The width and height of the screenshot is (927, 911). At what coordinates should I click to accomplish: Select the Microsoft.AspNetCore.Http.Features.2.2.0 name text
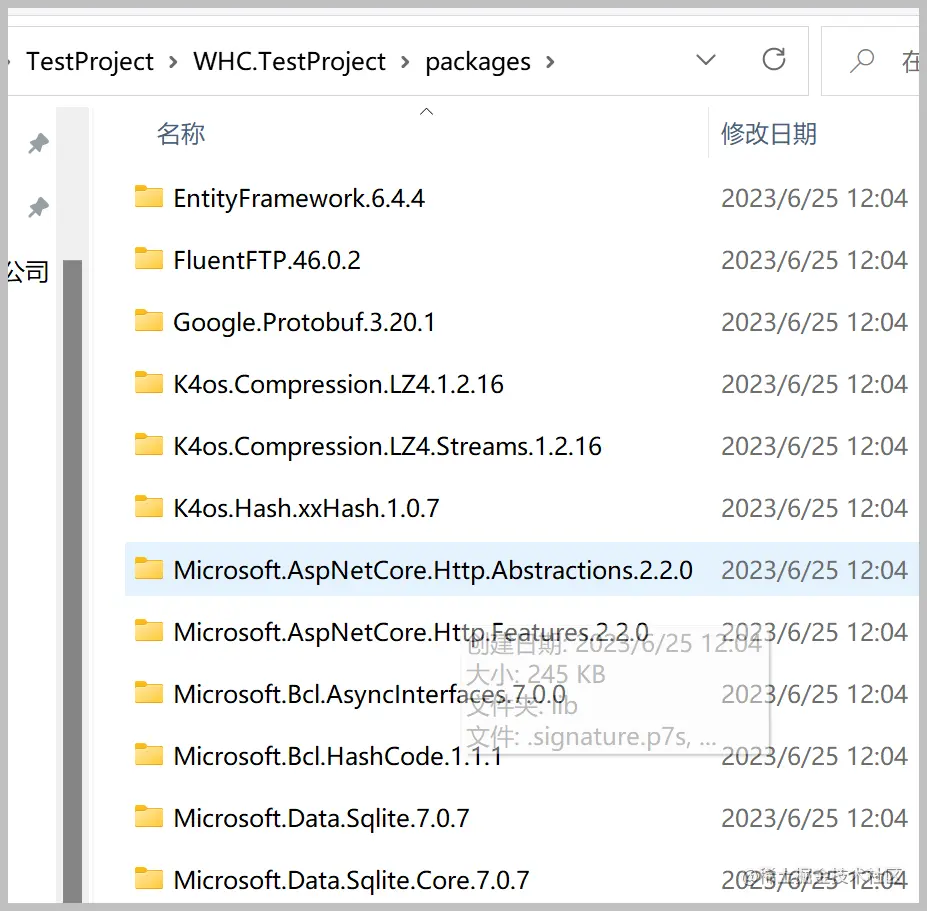tap(411, 633)
